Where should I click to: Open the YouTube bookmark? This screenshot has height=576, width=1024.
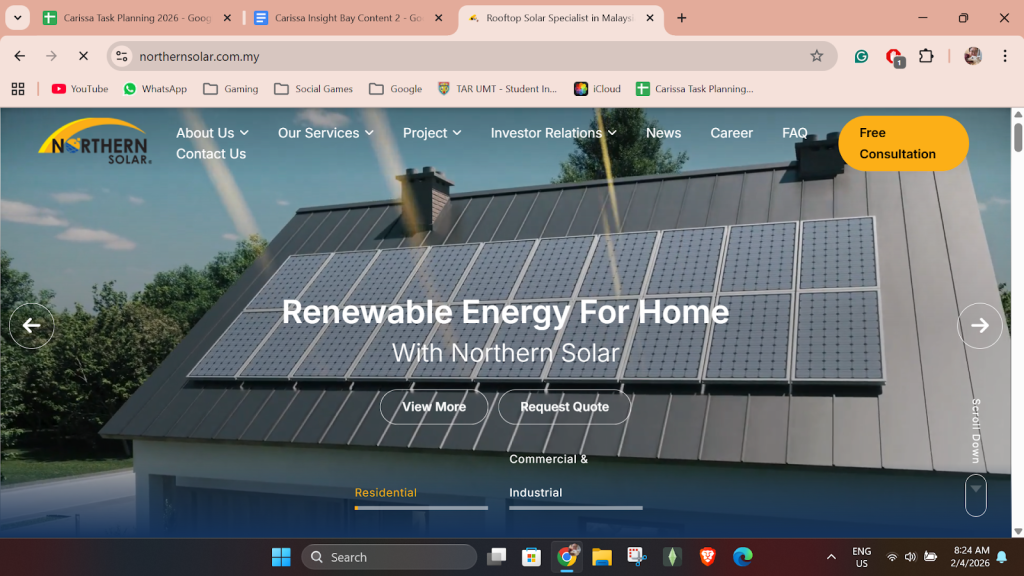point(79,88)
